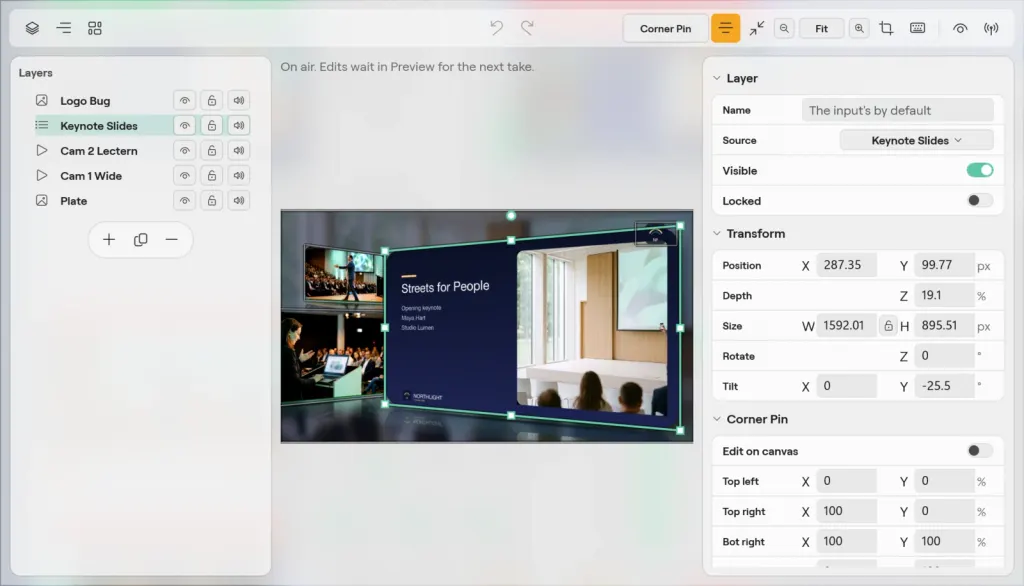
Task: Edit Tilt Y value -25.5
Action: pos(944,386)
